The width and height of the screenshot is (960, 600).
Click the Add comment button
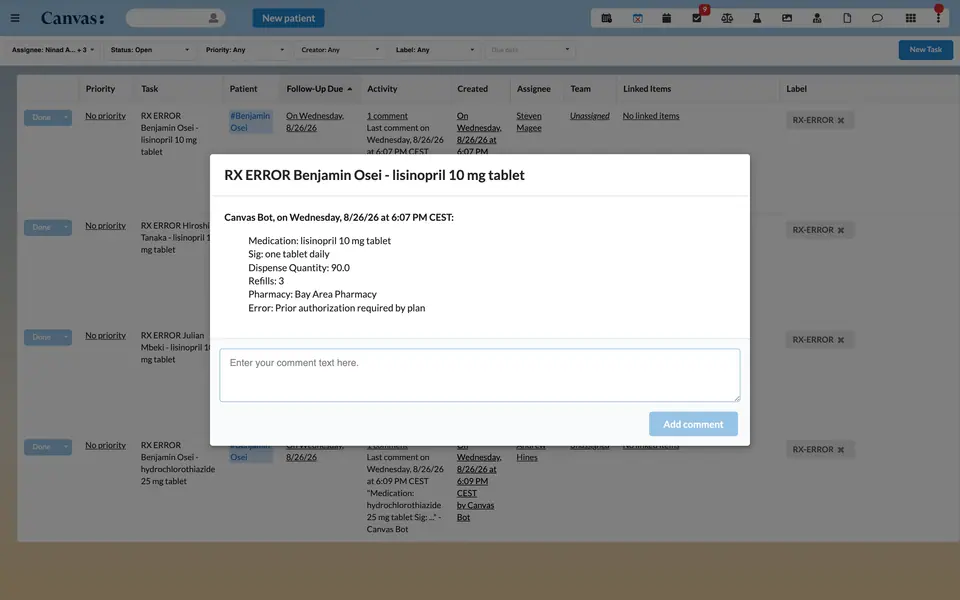pos(693,424)
